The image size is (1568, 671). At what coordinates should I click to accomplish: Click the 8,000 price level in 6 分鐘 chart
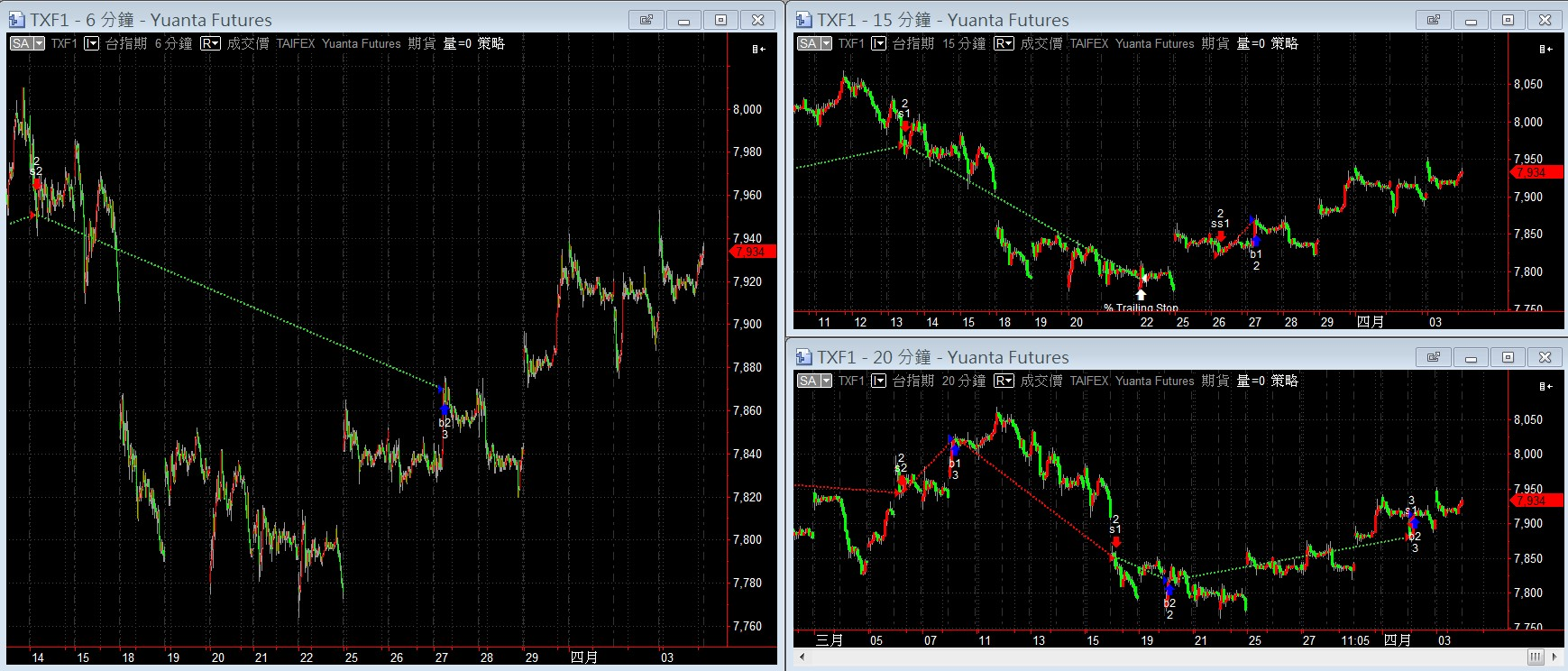pyautogui.click(x=747, y=109)
